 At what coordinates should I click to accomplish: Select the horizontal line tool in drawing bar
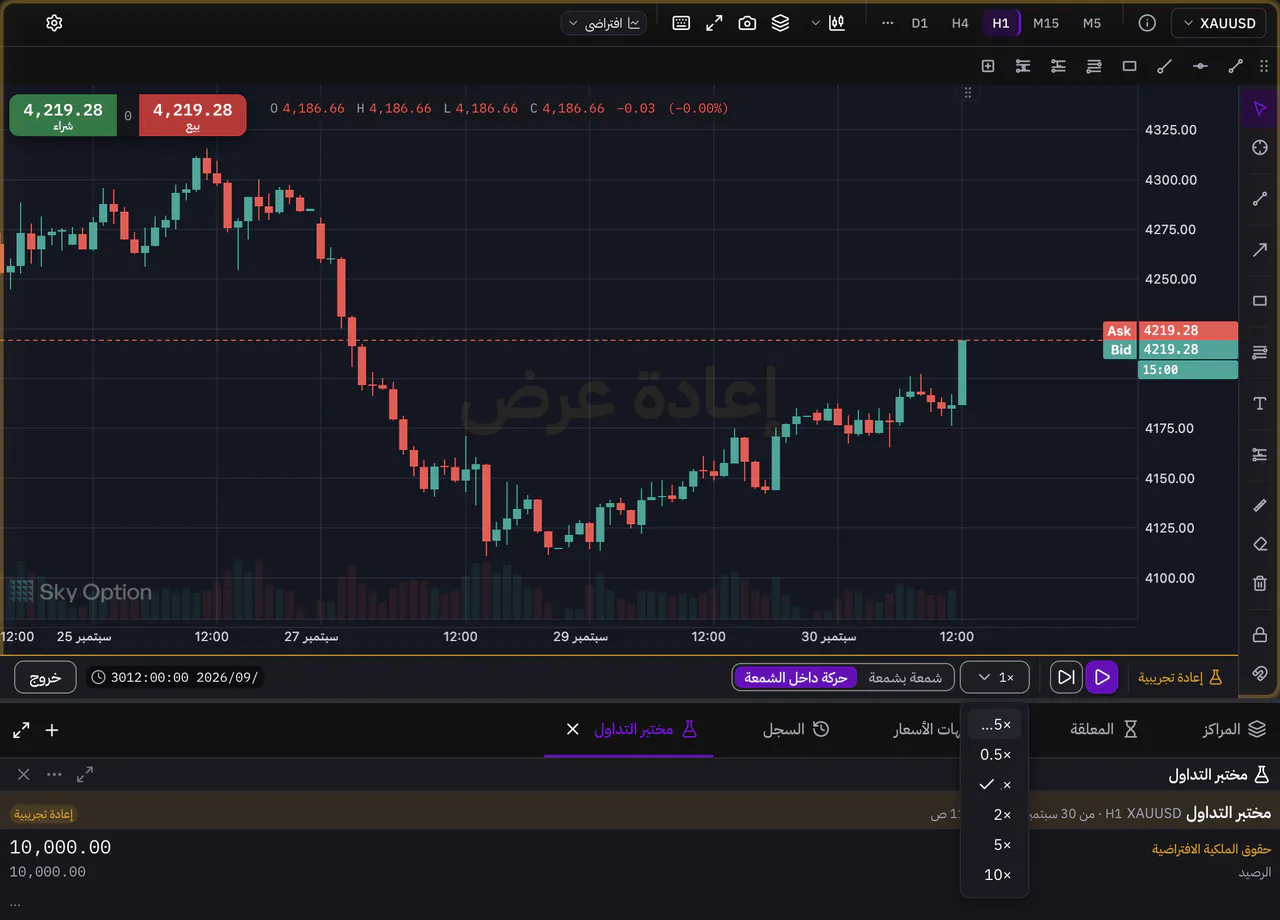point(1200,66)
